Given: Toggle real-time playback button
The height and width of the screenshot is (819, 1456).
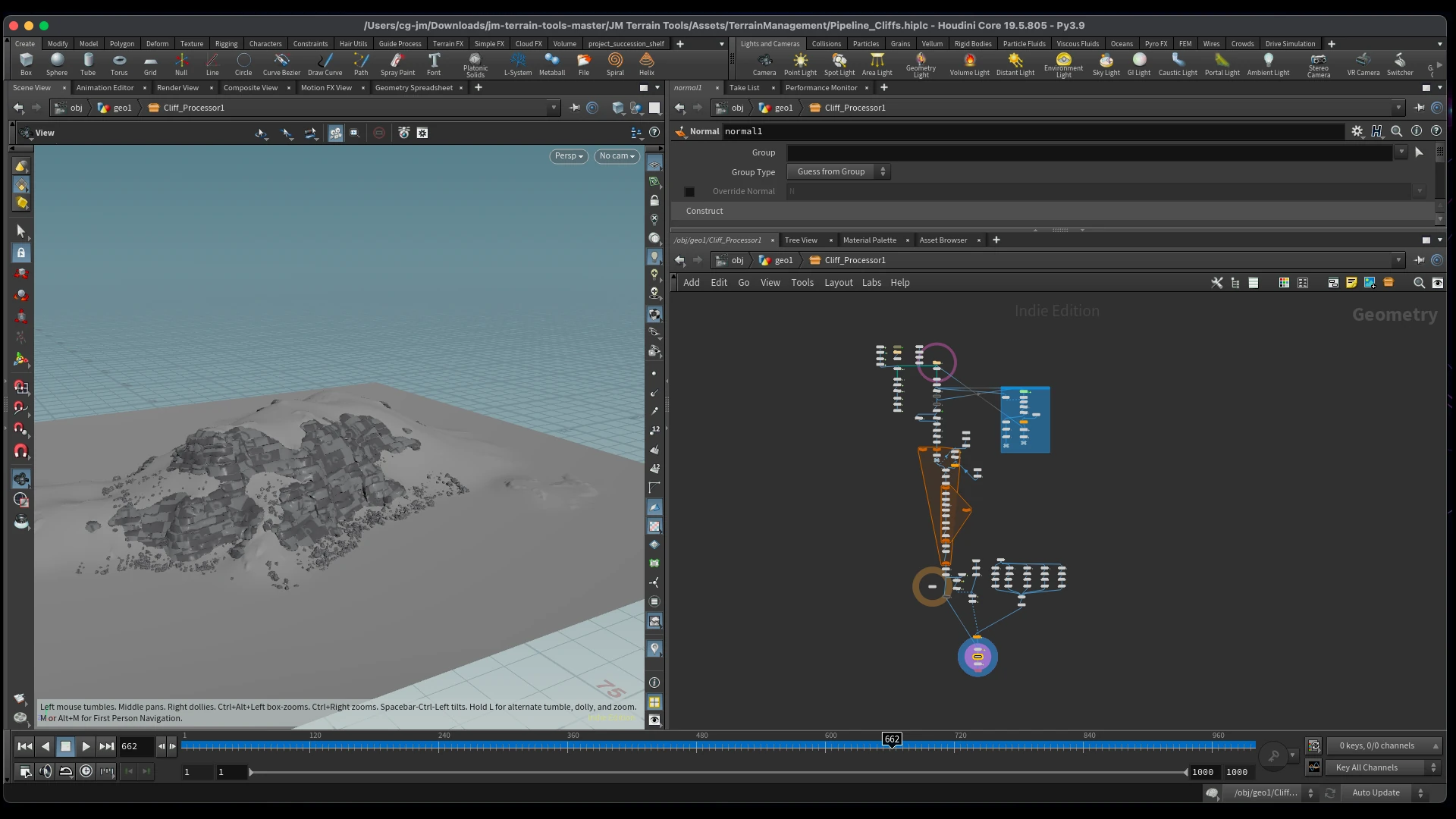Looking at the screenshot, I should (x=86, y=772).
